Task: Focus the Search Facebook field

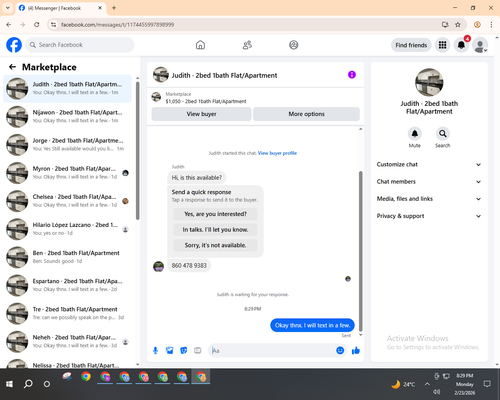Action: click(x=80, y=45)
